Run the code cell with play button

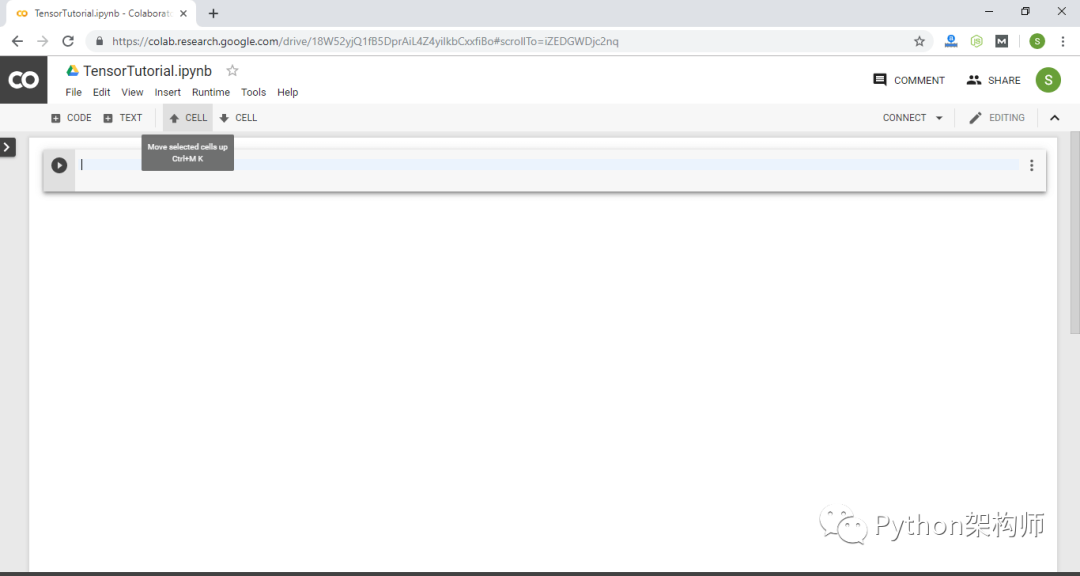(x=59, y=165)
